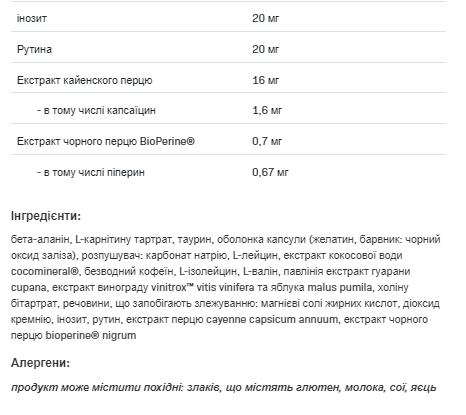Click vinitrox™ in the ingredients paragraph
This screenshot has height=415, width=466.
pos(172,287)
